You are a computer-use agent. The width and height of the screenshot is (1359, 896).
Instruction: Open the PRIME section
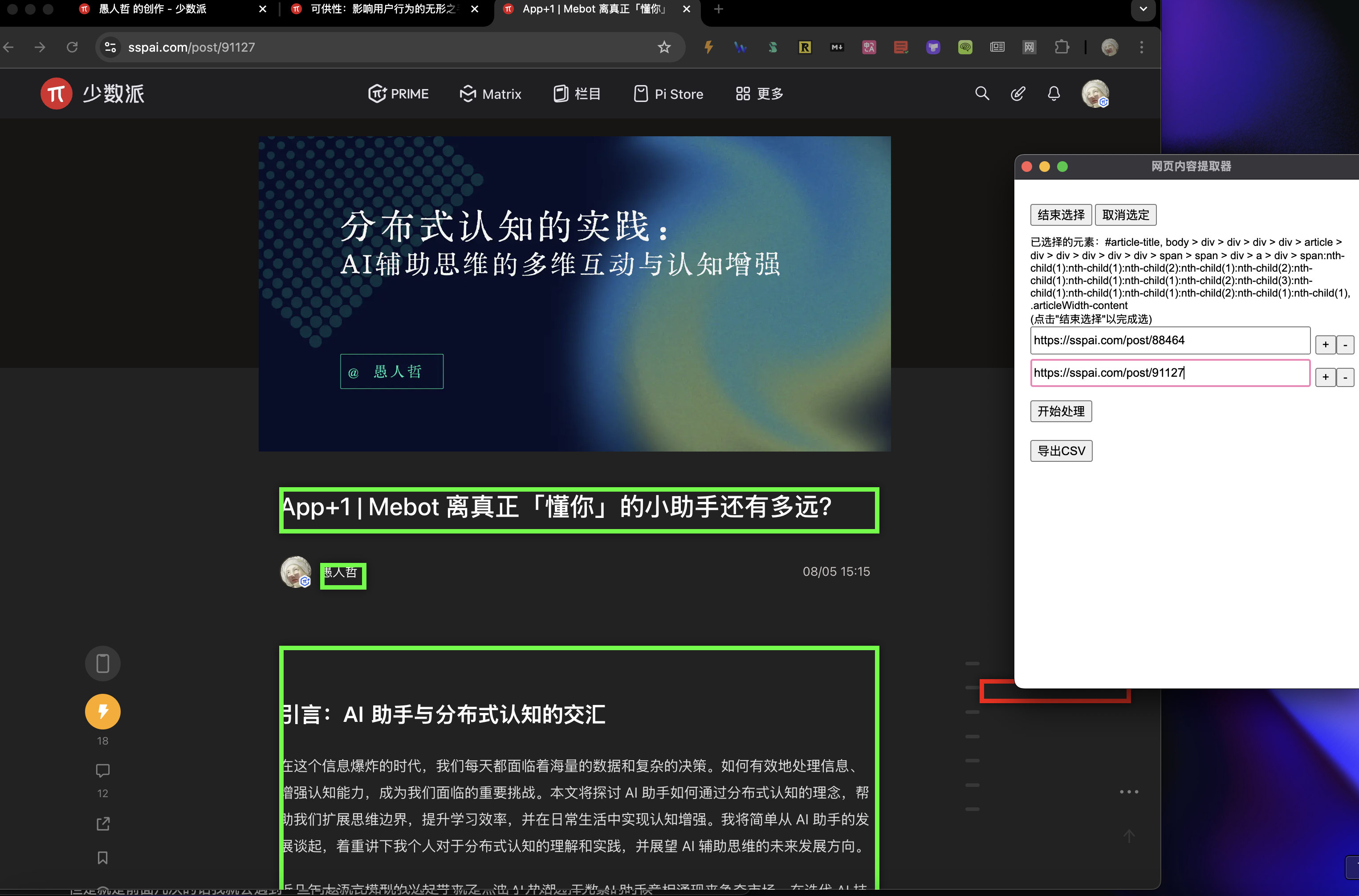pyautogui.click(x=398, y=94)
